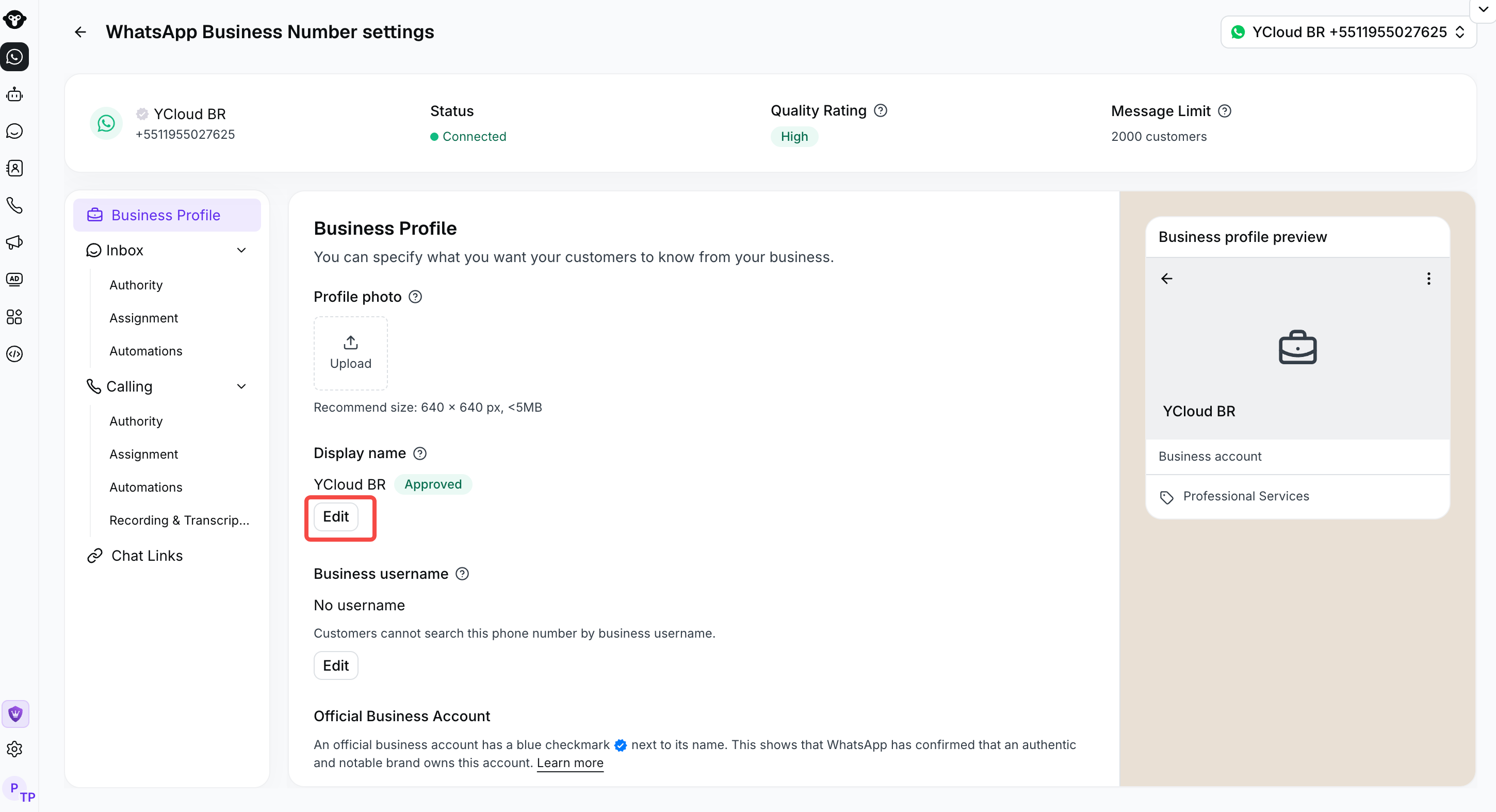Open the YCloud BR phone number selector
The width and height of the screenshot is (1496, 812).
click(x=1348, y=32)
